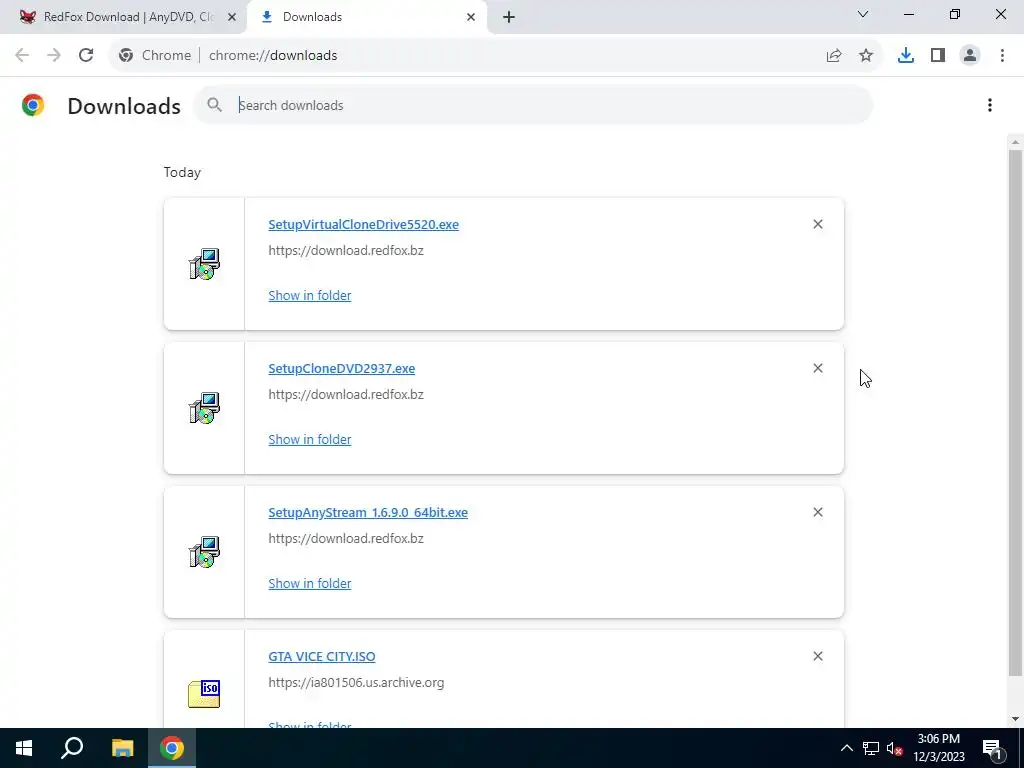
Task: Click the SetupCloneDVD installer file icon
Action: tap(204, 408)
